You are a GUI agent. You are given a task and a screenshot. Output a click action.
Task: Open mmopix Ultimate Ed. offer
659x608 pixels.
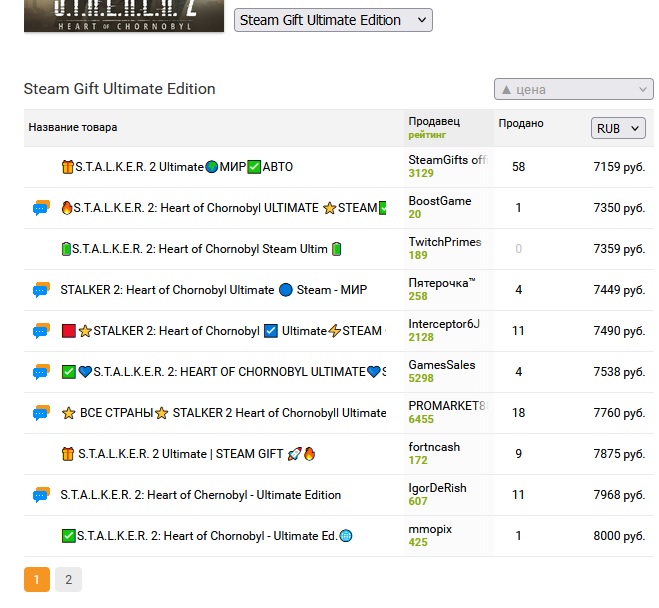[207, 536]
